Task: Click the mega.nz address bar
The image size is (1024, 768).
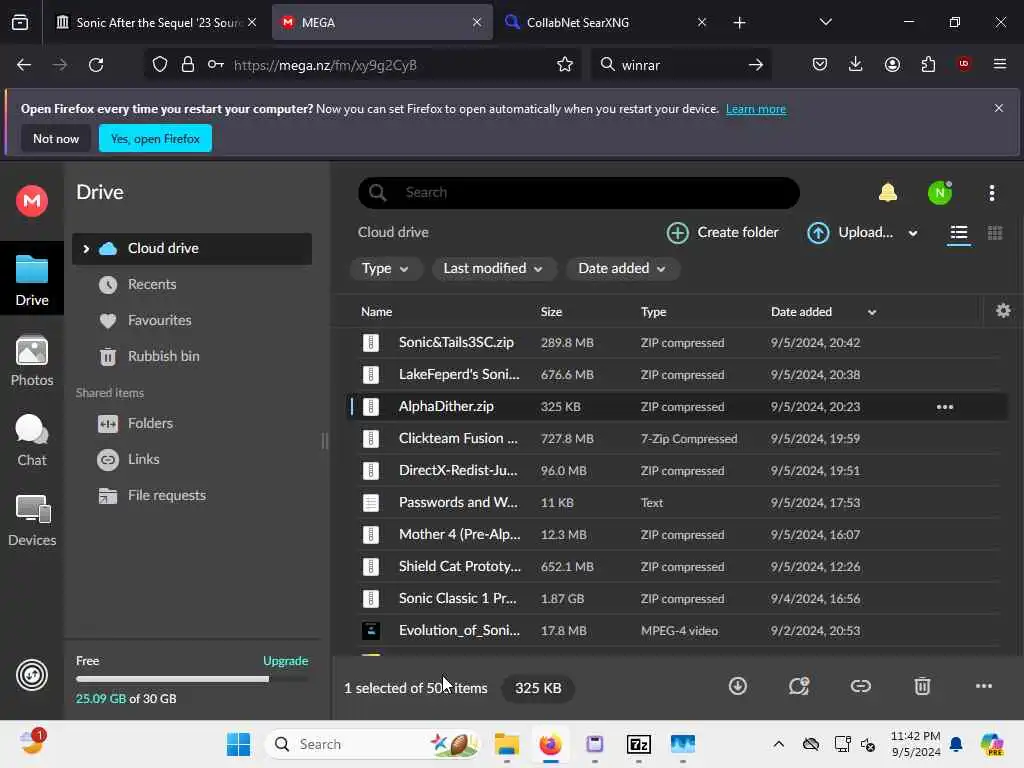Action: point(362,65)
